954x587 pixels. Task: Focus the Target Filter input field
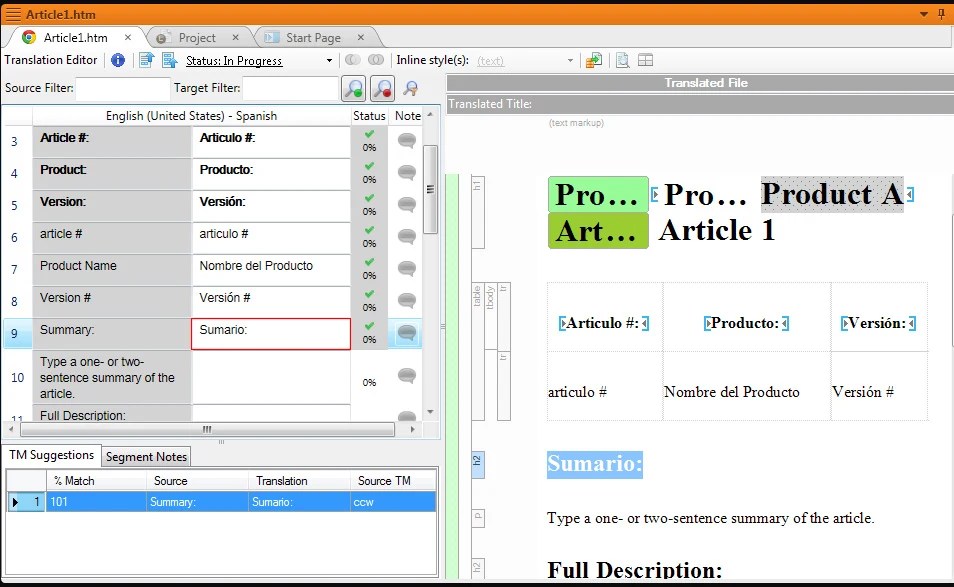[x=290, y=89]
